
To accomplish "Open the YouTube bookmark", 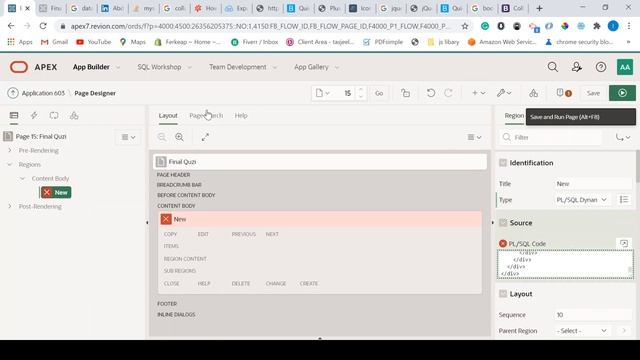I will (x=93, y=42).
